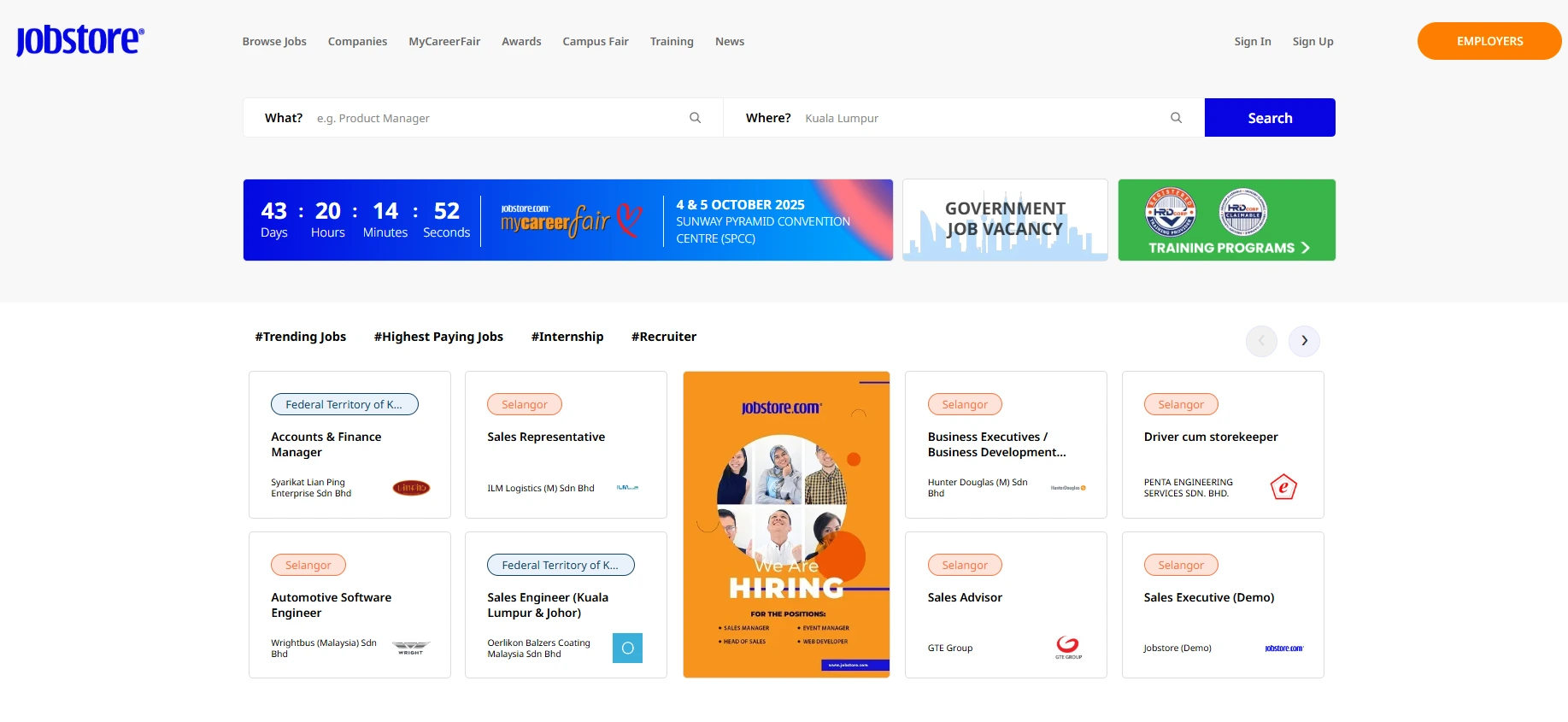The height and width of the screenshot is (722, 1568).
Task: Open Sales Advisor job listing
Action: coord(965,597)
